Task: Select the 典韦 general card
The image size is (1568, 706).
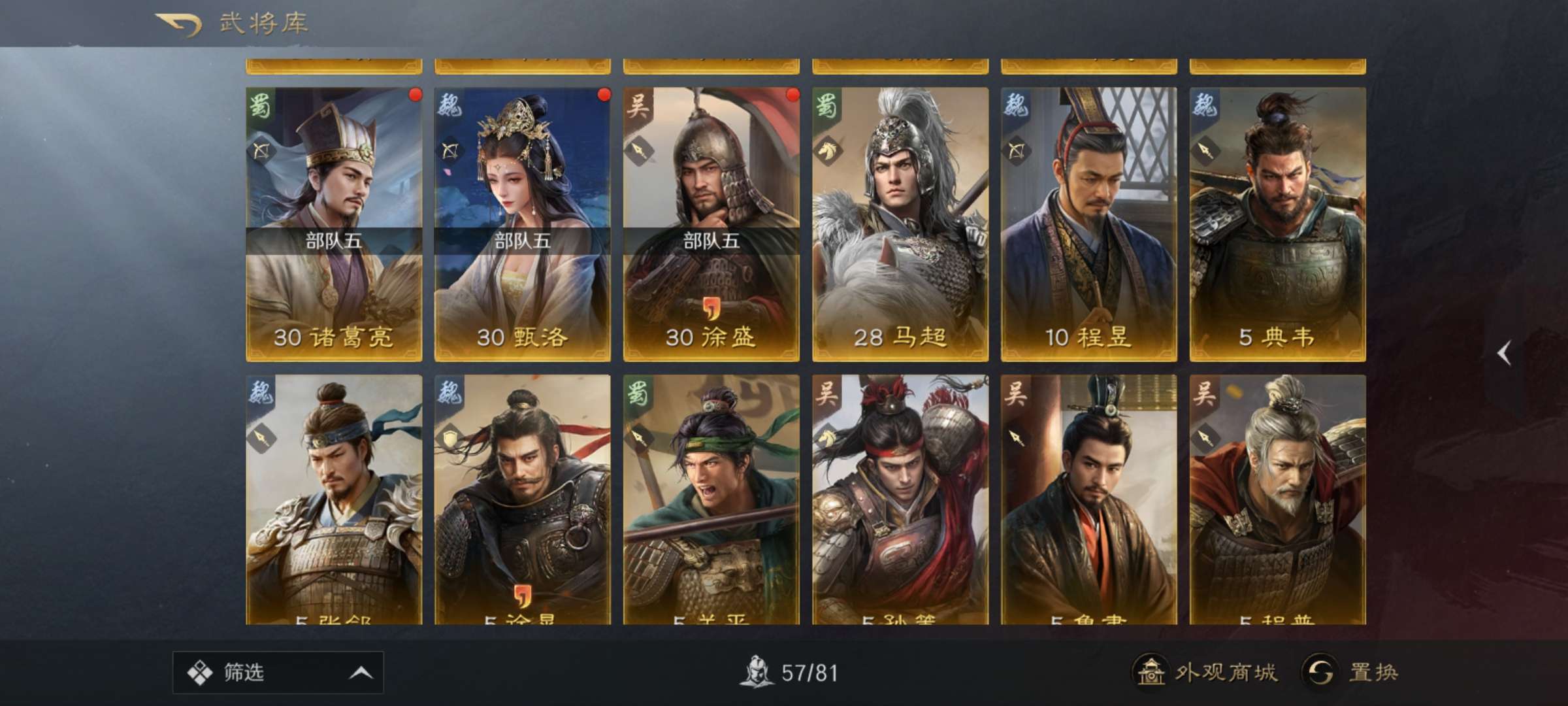Action: [1277, 224]
